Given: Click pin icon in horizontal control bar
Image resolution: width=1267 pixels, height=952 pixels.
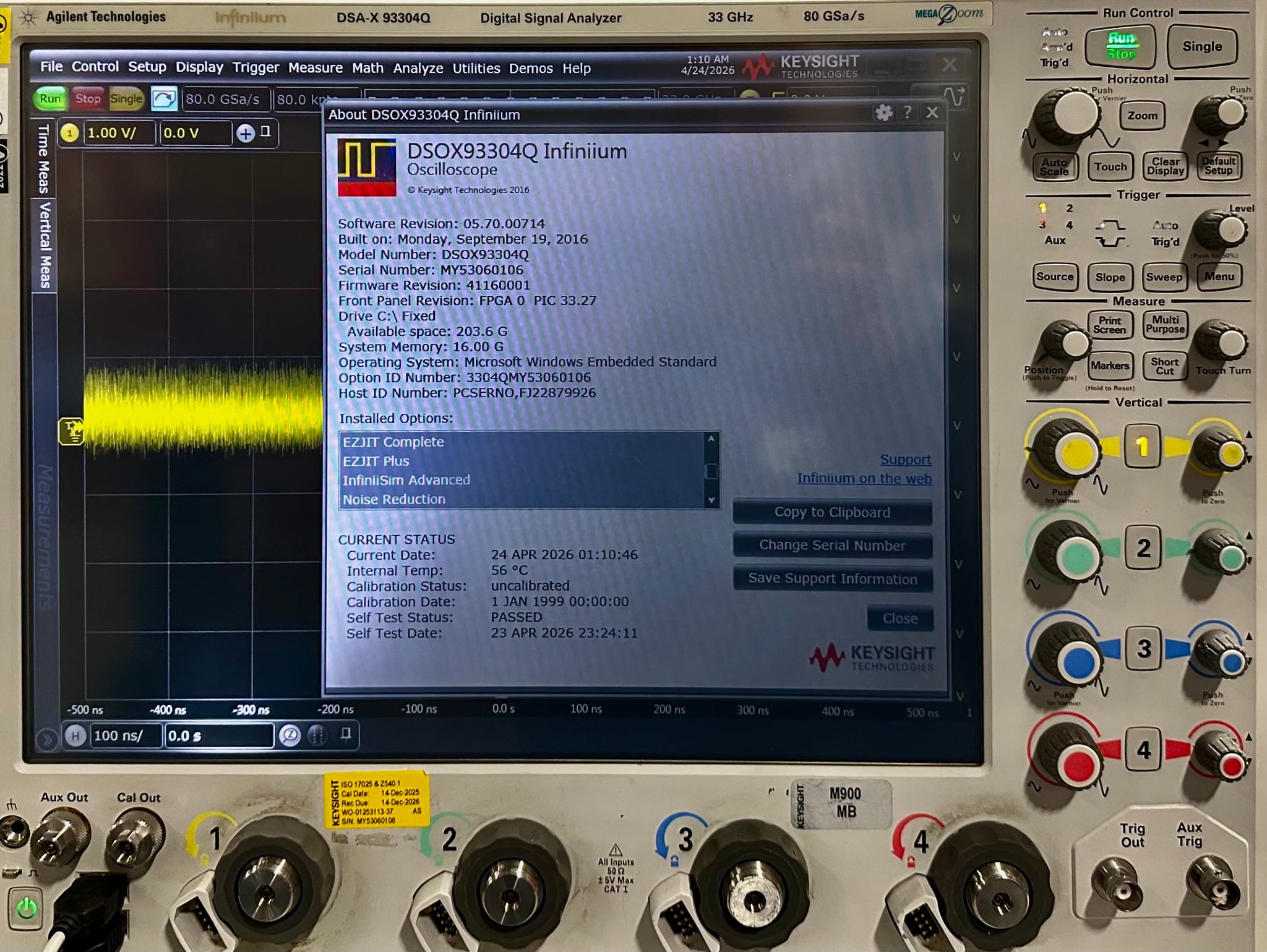Looking at the screenshot, I should click(x=346, y=734).
